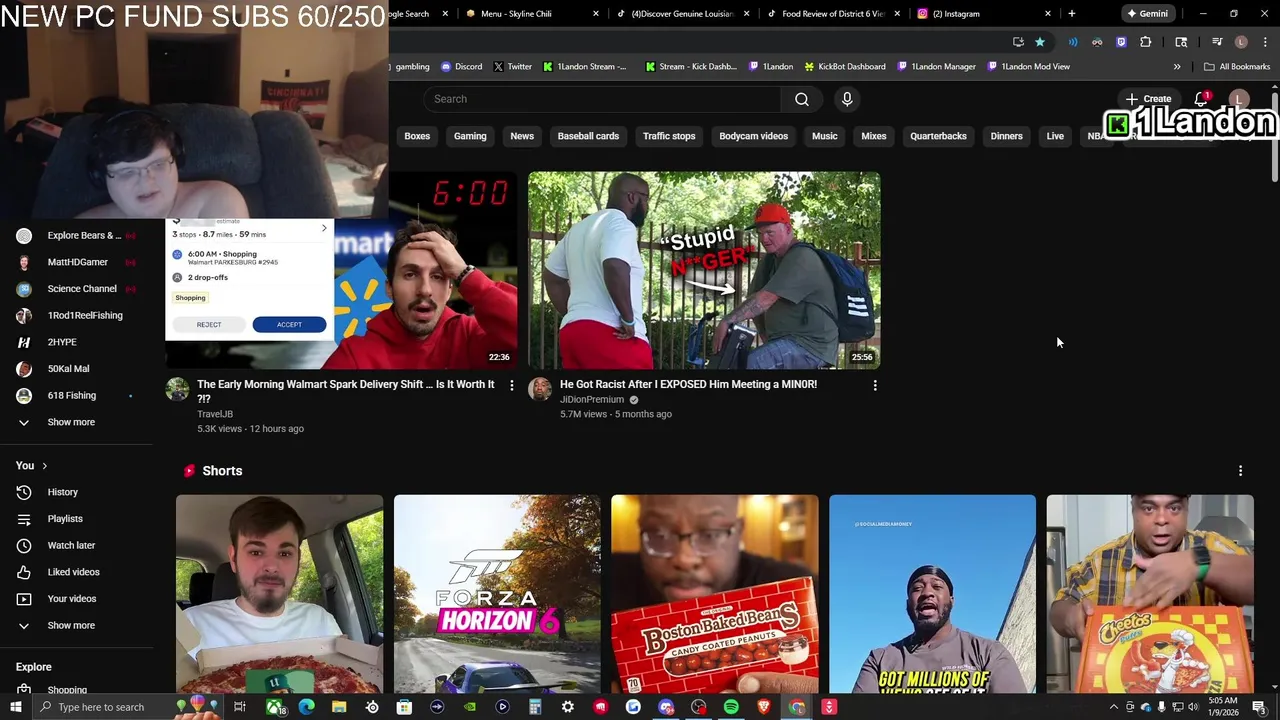Open Windows settings gear in taskbar
The image size is (1280, 720).
tap(567, 707)
